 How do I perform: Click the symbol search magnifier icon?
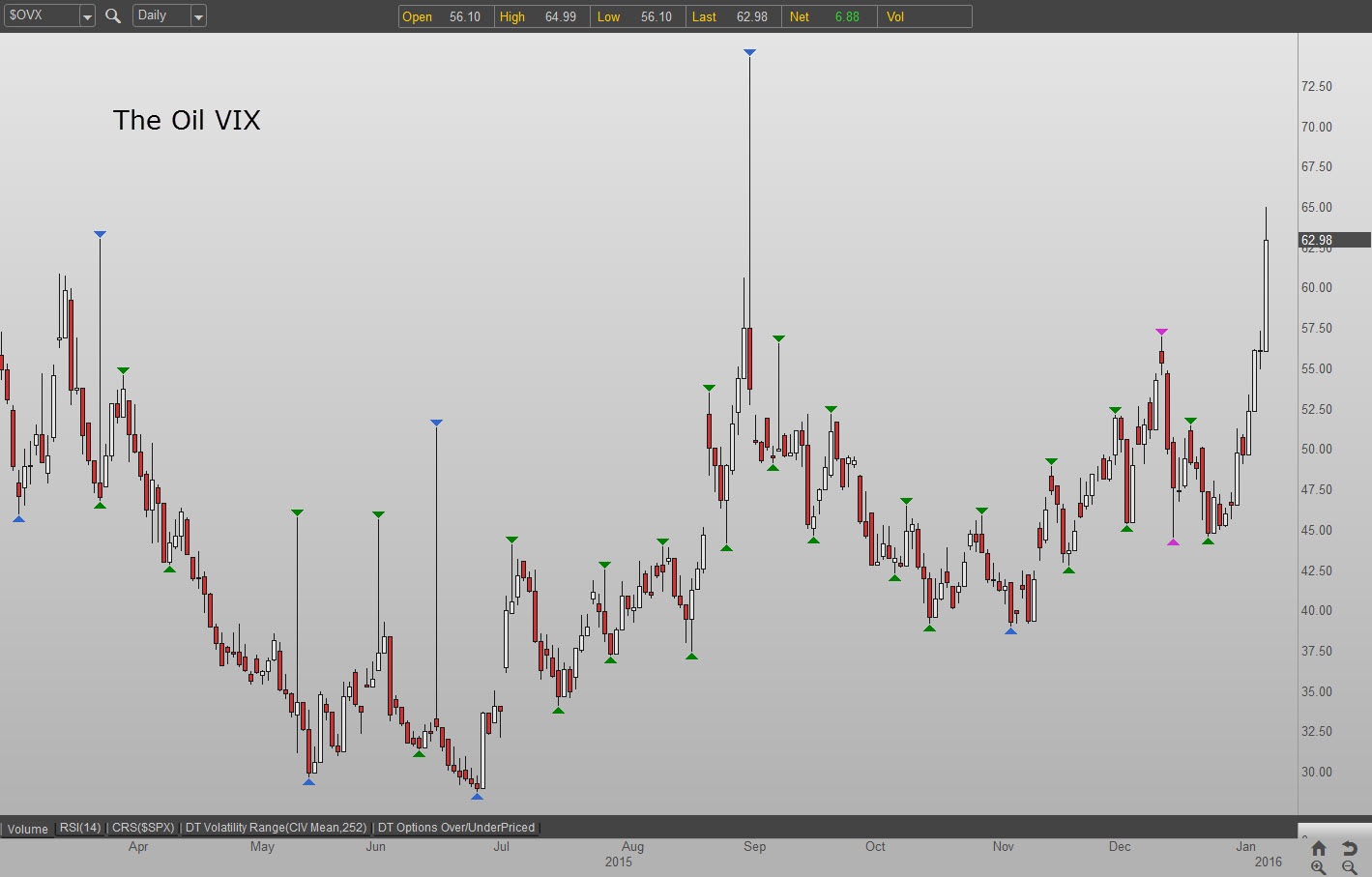[113, 15]
